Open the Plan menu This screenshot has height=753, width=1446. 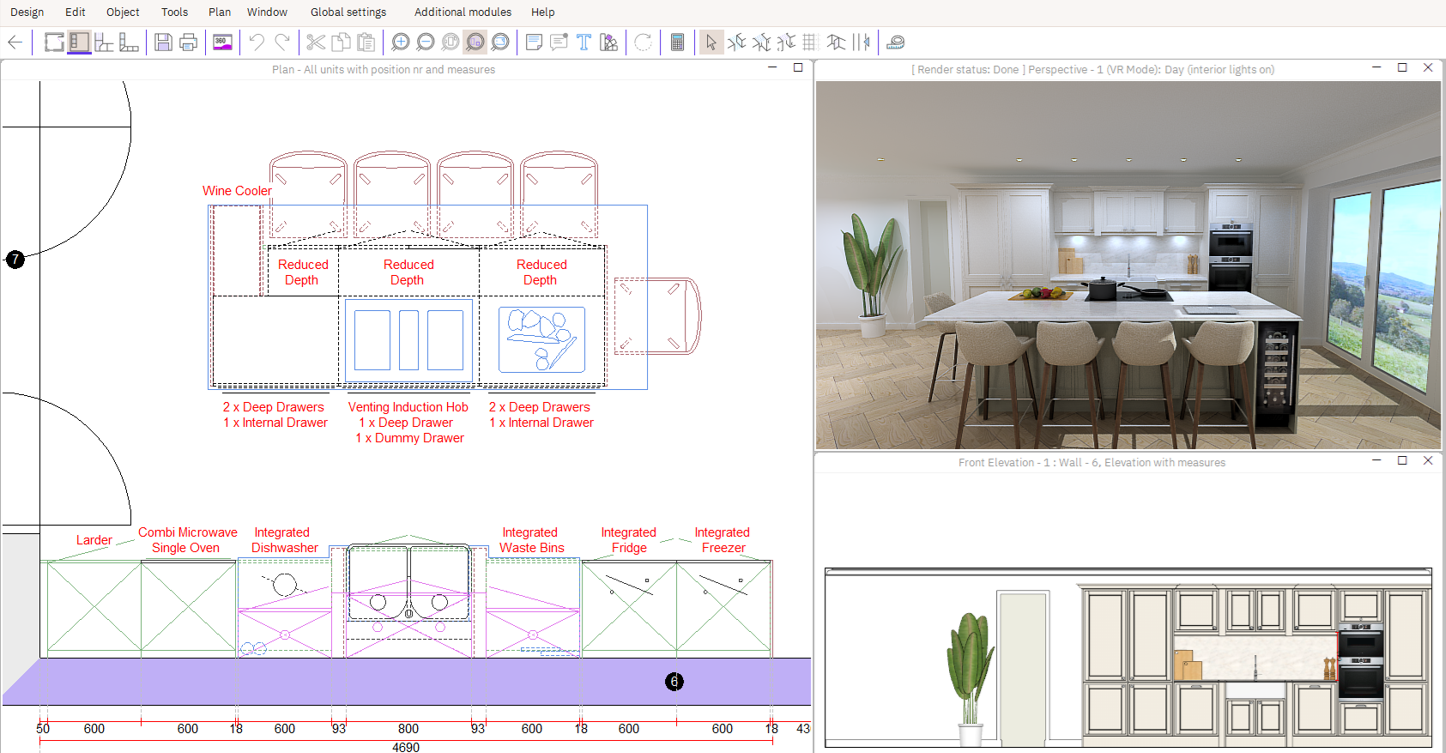coord(219,12)
